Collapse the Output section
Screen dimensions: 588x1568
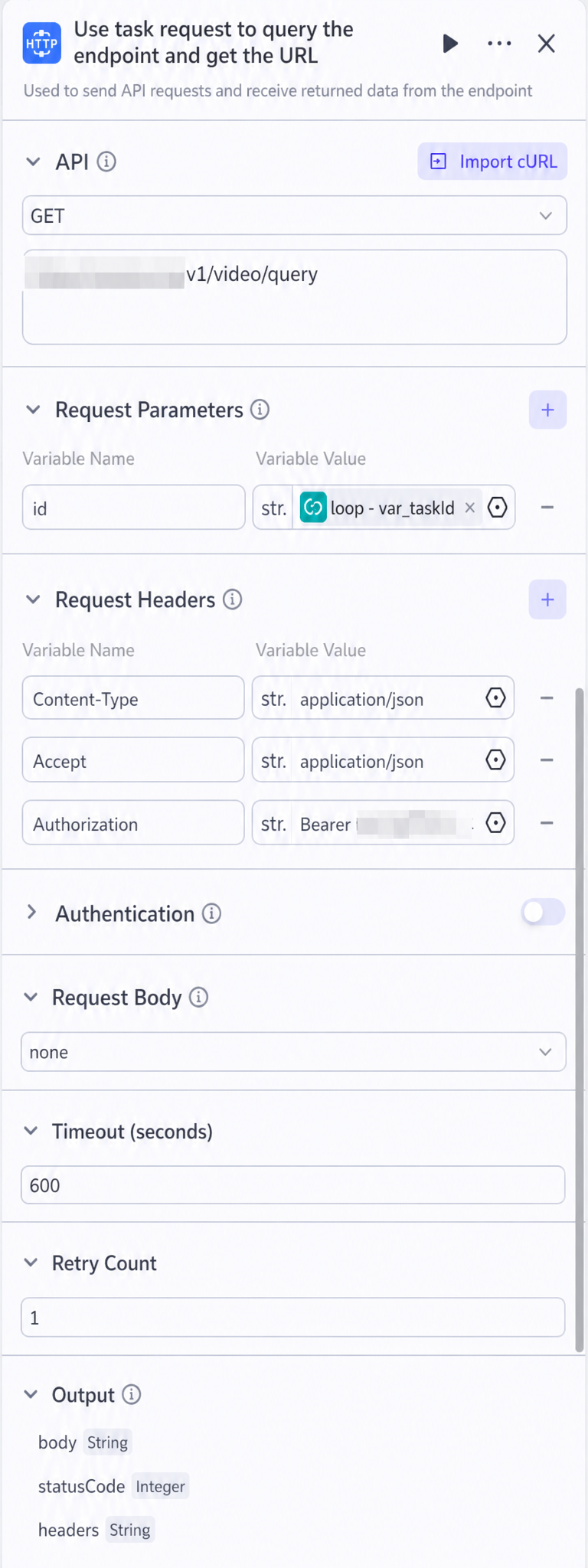31,1394
